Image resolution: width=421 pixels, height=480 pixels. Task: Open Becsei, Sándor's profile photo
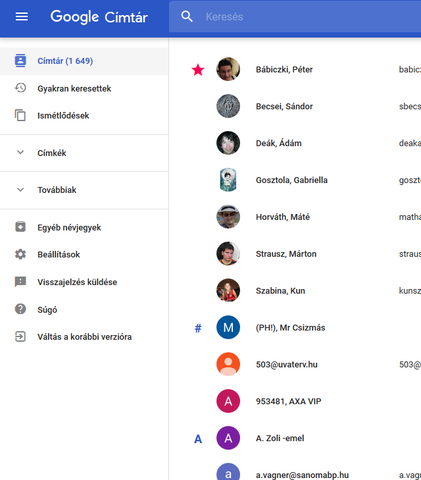pos(228,106)
